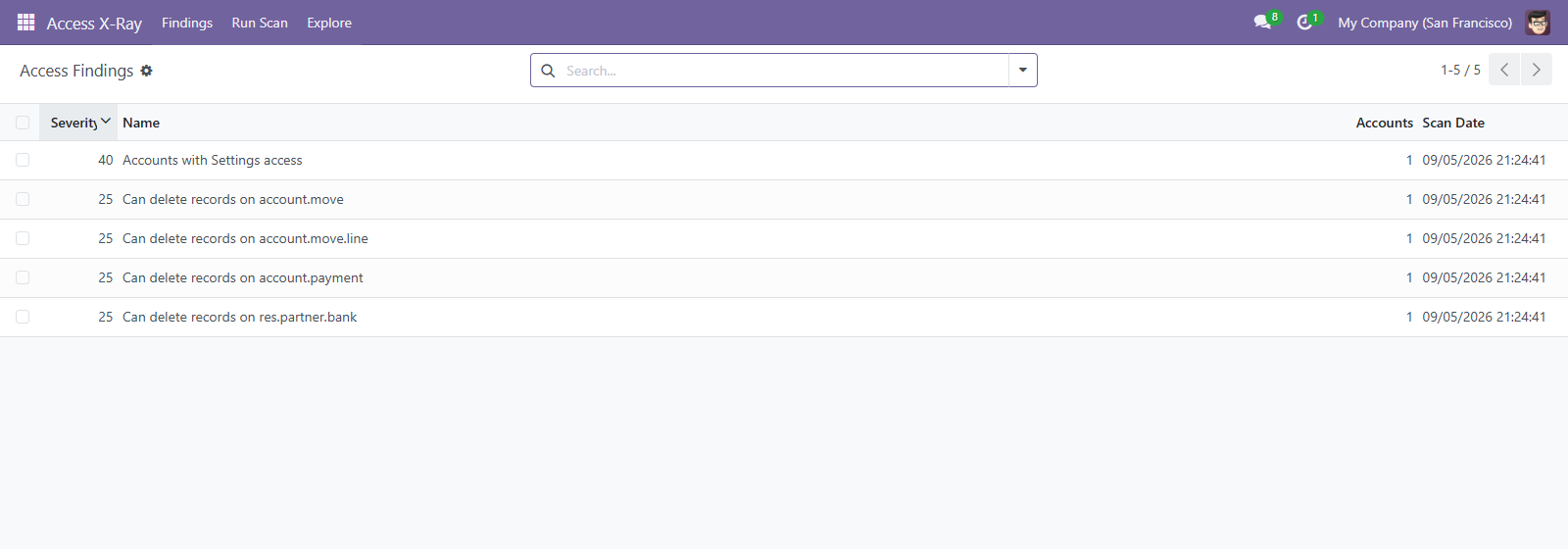This screenshot has height=549, width=1568.
Task: Expand the search options dropdown arrow
Action: pyautogui.click(x=1022, y=71)
